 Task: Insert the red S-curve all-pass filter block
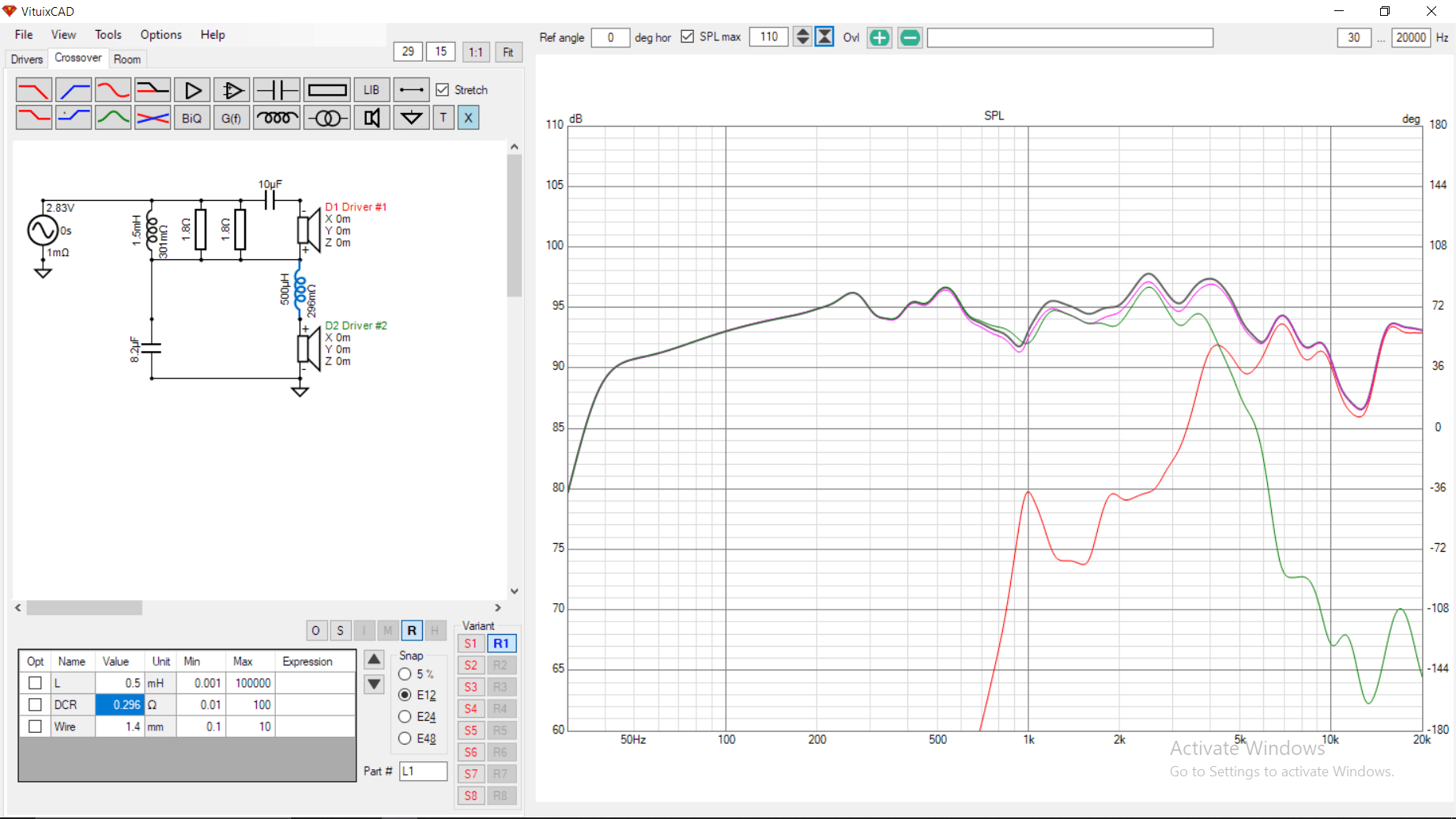(113, 90)
